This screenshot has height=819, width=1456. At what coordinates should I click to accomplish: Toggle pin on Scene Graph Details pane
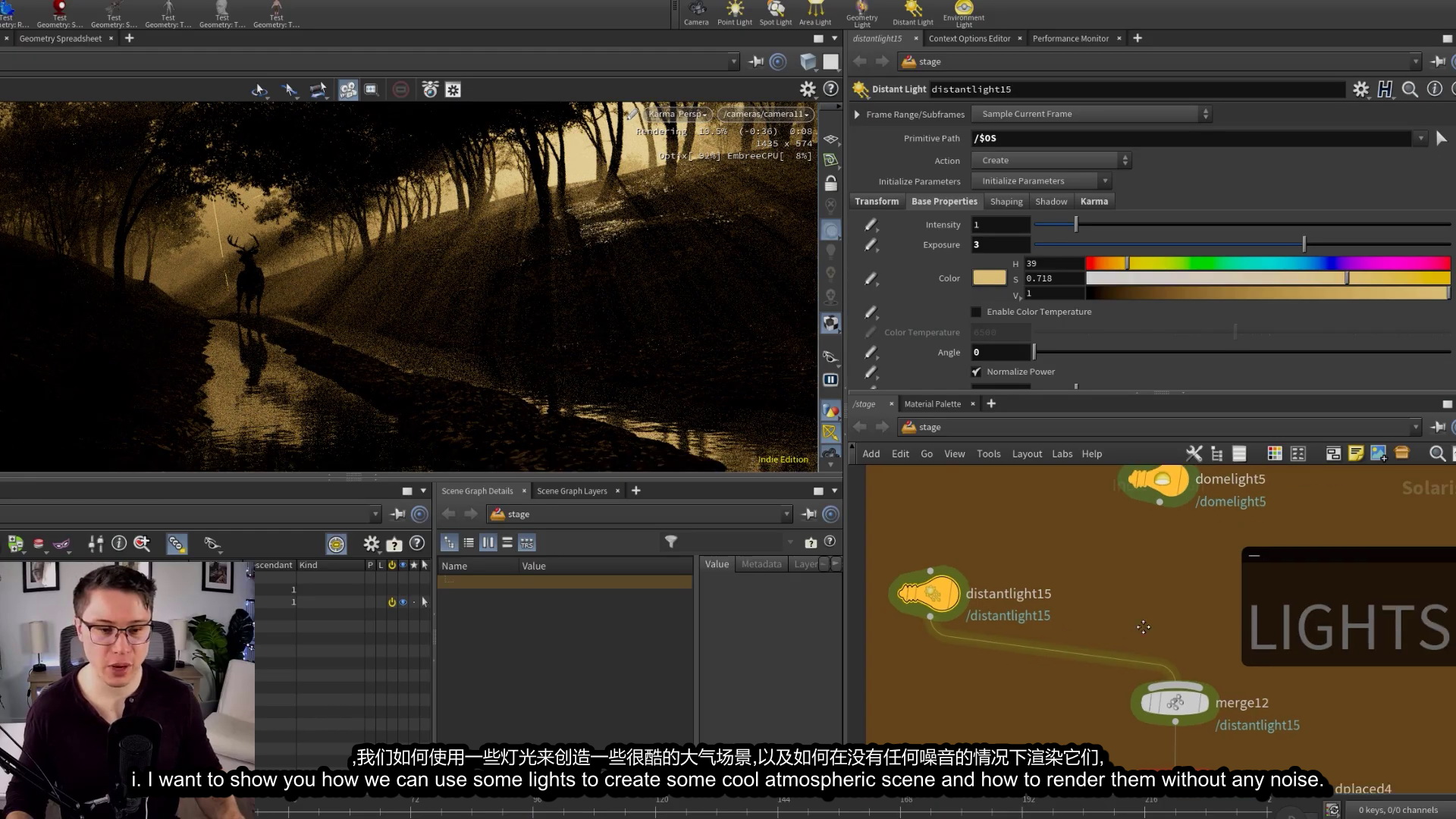tap(808, 514)
